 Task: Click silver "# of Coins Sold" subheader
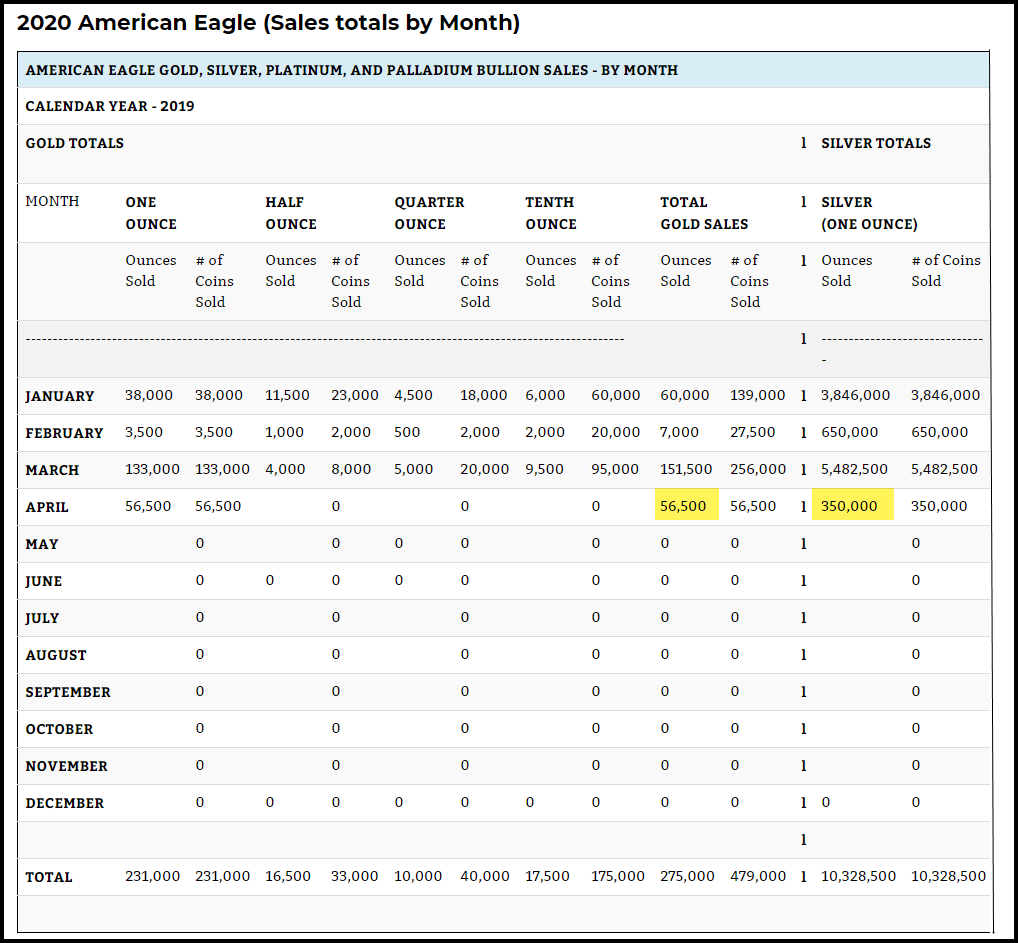[x=946, y=270]
